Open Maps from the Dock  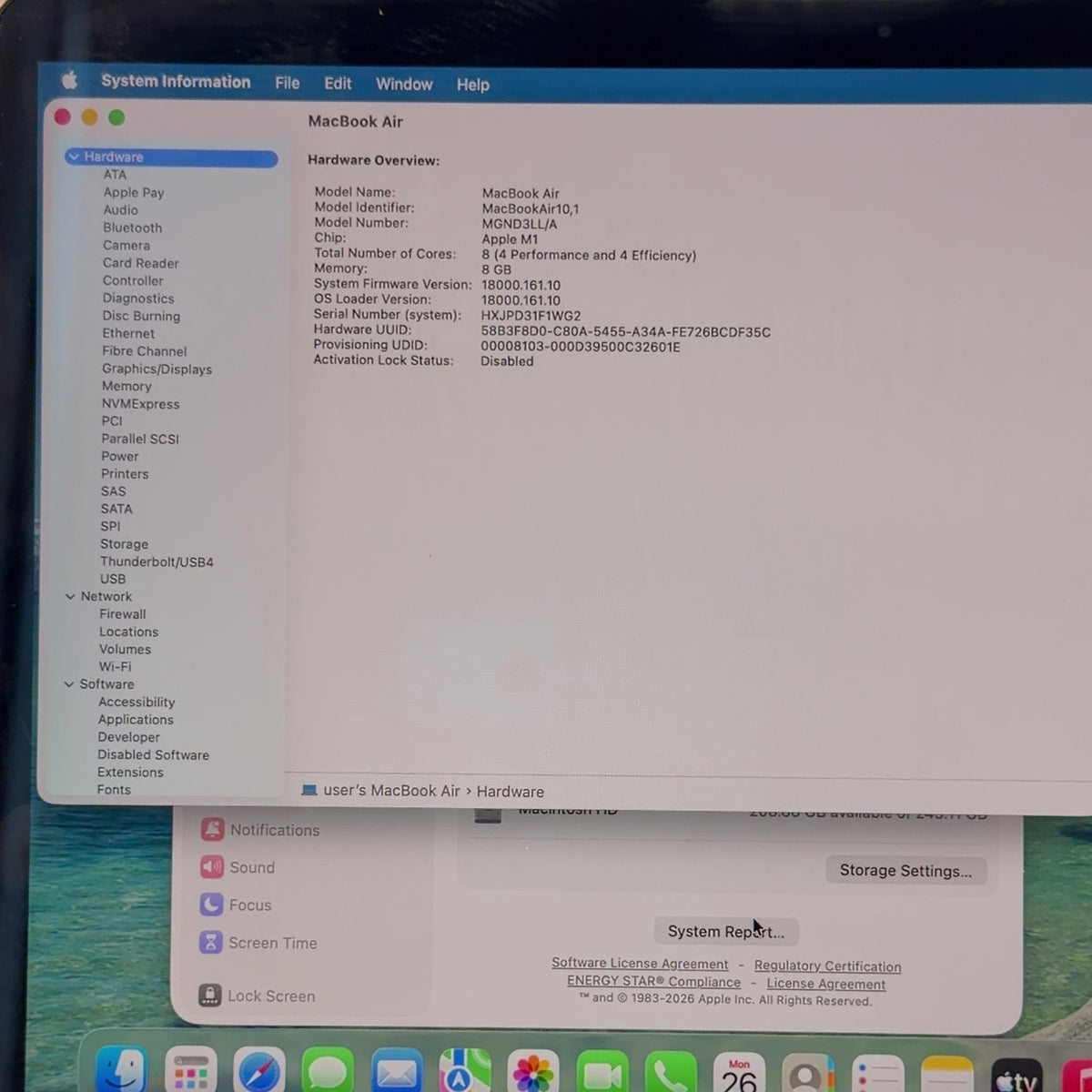click(465, 1070)
